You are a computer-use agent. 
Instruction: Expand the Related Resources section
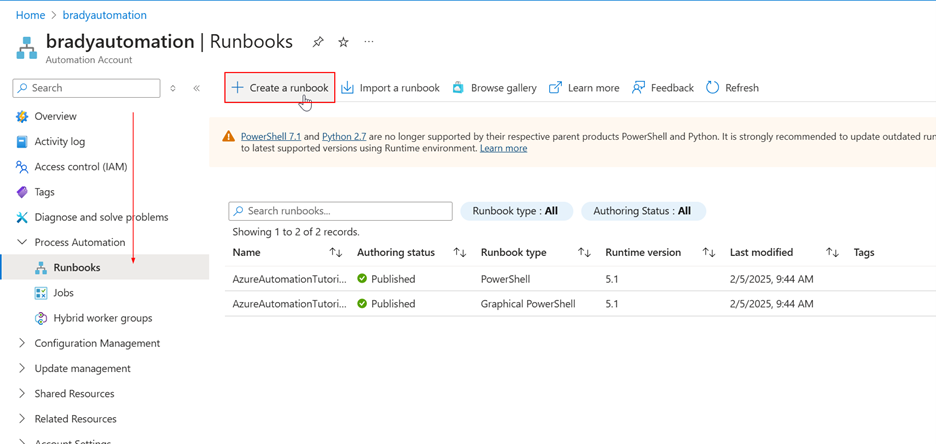[22, 418]
